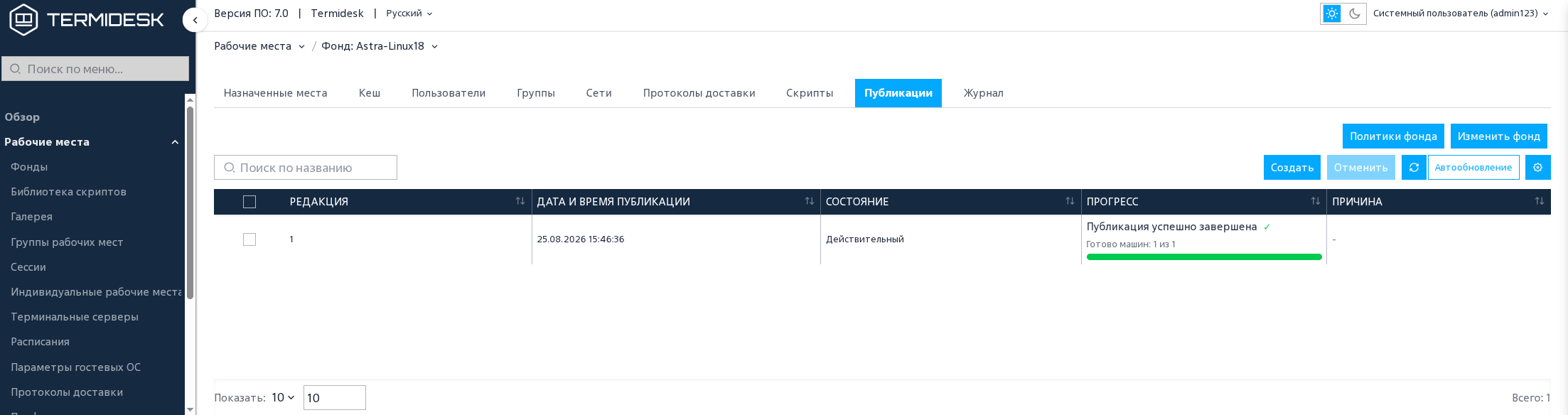Select the Группы tab
This screenshot has width=1568, height=415.
[x=536, y=93]
